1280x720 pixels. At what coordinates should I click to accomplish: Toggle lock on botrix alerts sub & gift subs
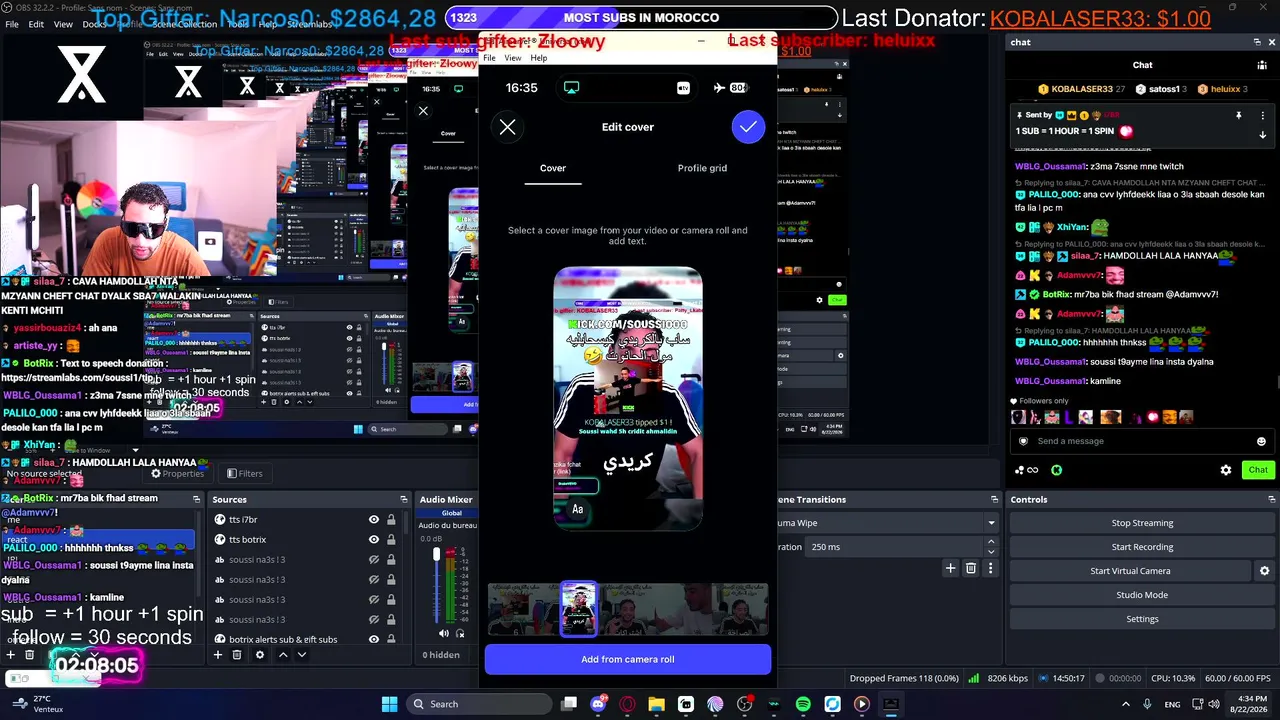391,640
